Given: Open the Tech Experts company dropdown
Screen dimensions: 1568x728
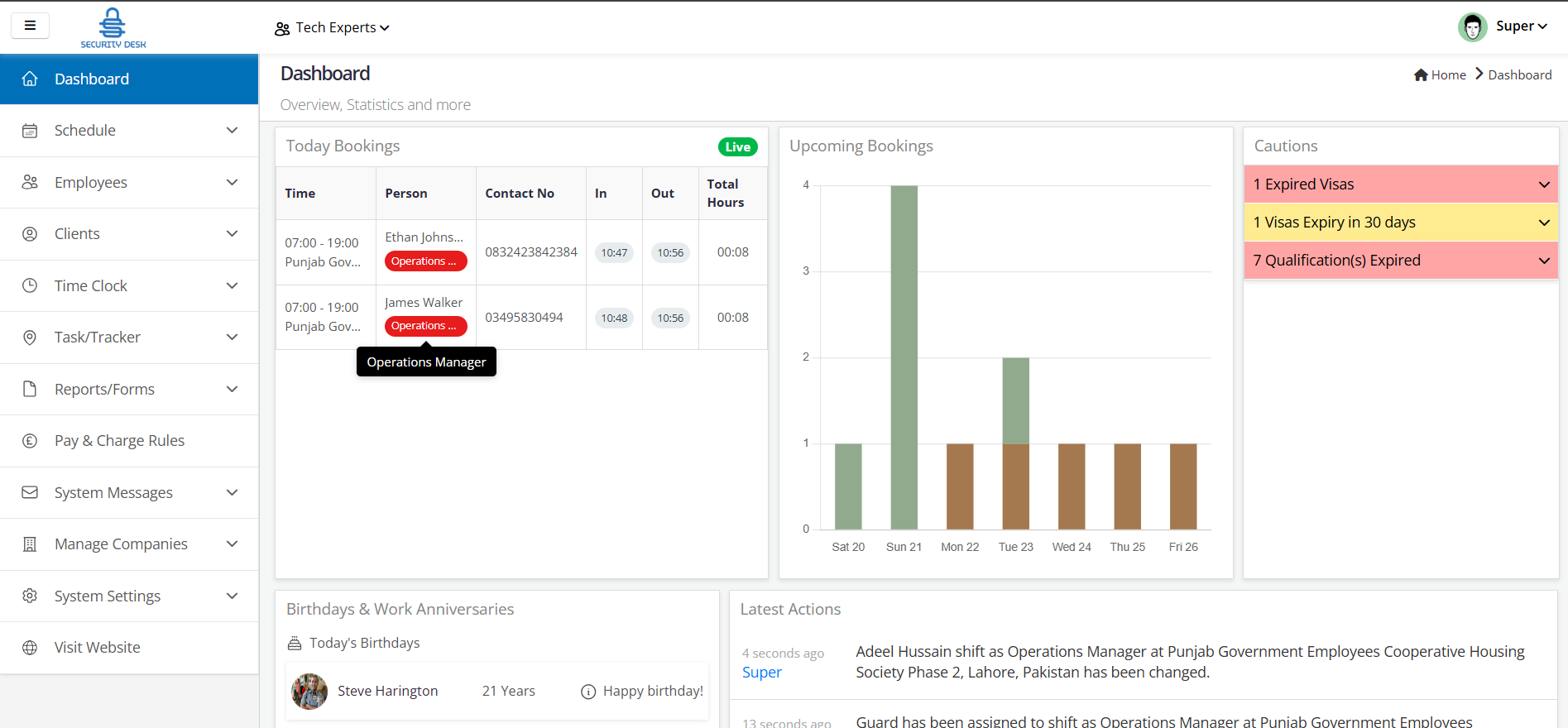Looking at the screenshot, I should point(332,28).
